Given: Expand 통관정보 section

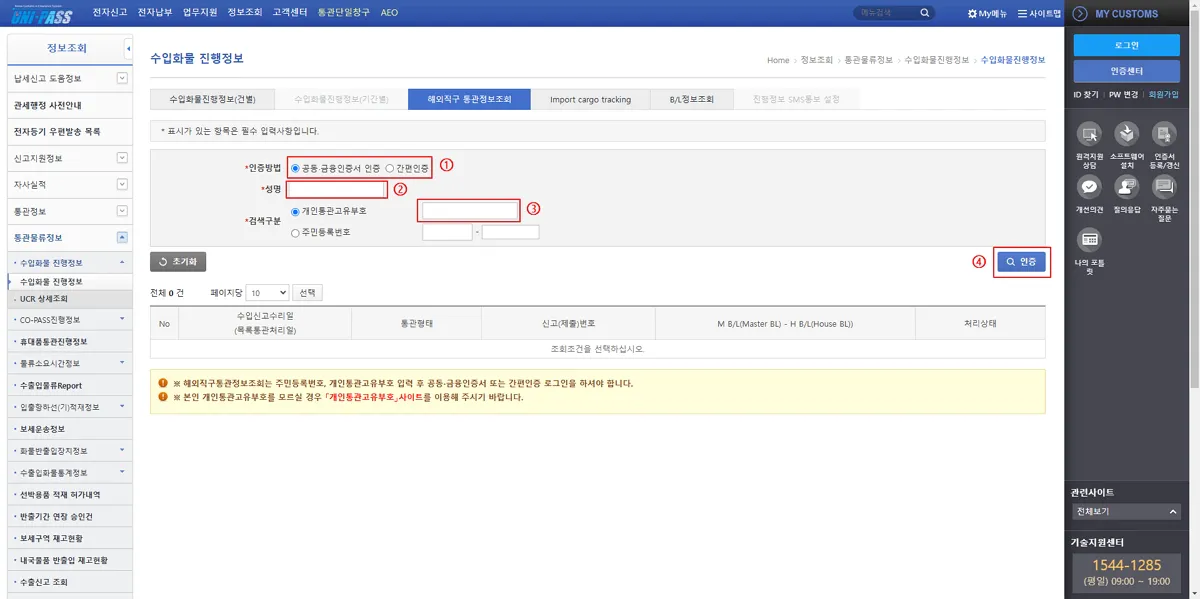Looking at the screenshot, I should pos(122,211).
